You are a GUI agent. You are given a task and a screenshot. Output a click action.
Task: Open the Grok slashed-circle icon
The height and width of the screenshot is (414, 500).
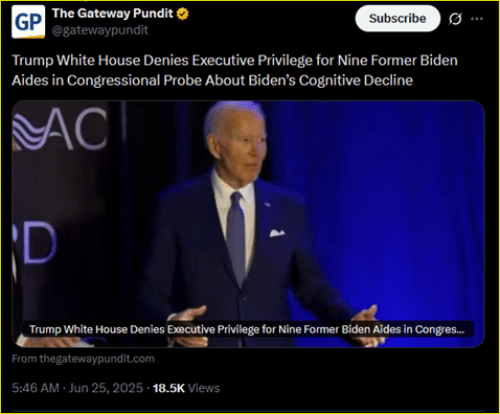455,19
